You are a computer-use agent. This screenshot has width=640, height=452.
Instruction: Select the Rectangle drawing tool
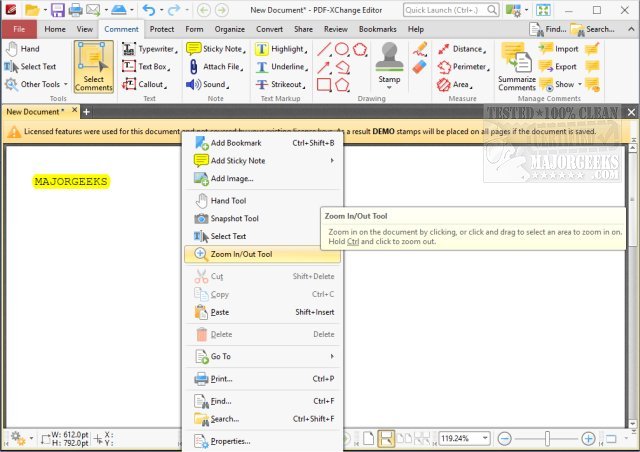click(x=324, y=85)
